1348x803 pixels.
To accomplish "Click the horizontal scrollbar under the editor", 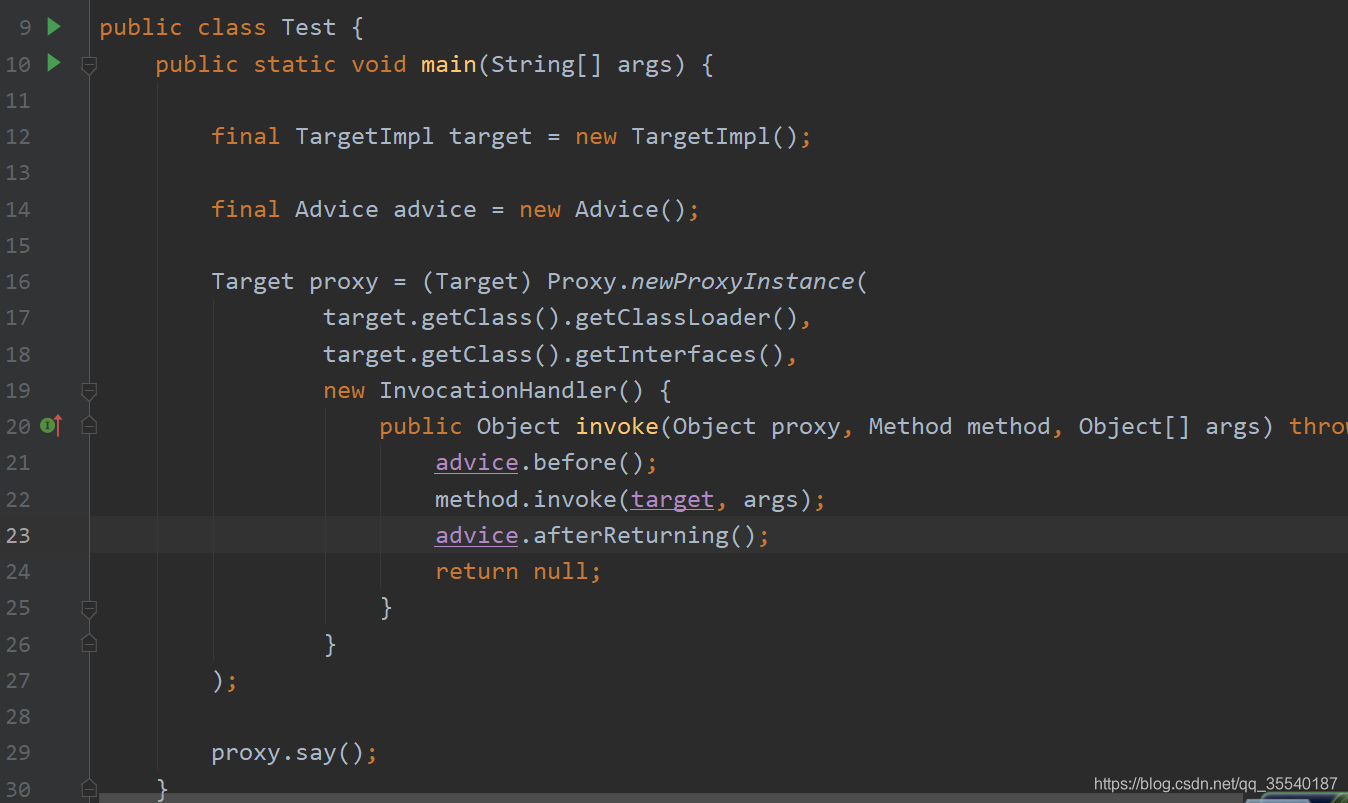I will click(x=670, y=798).
